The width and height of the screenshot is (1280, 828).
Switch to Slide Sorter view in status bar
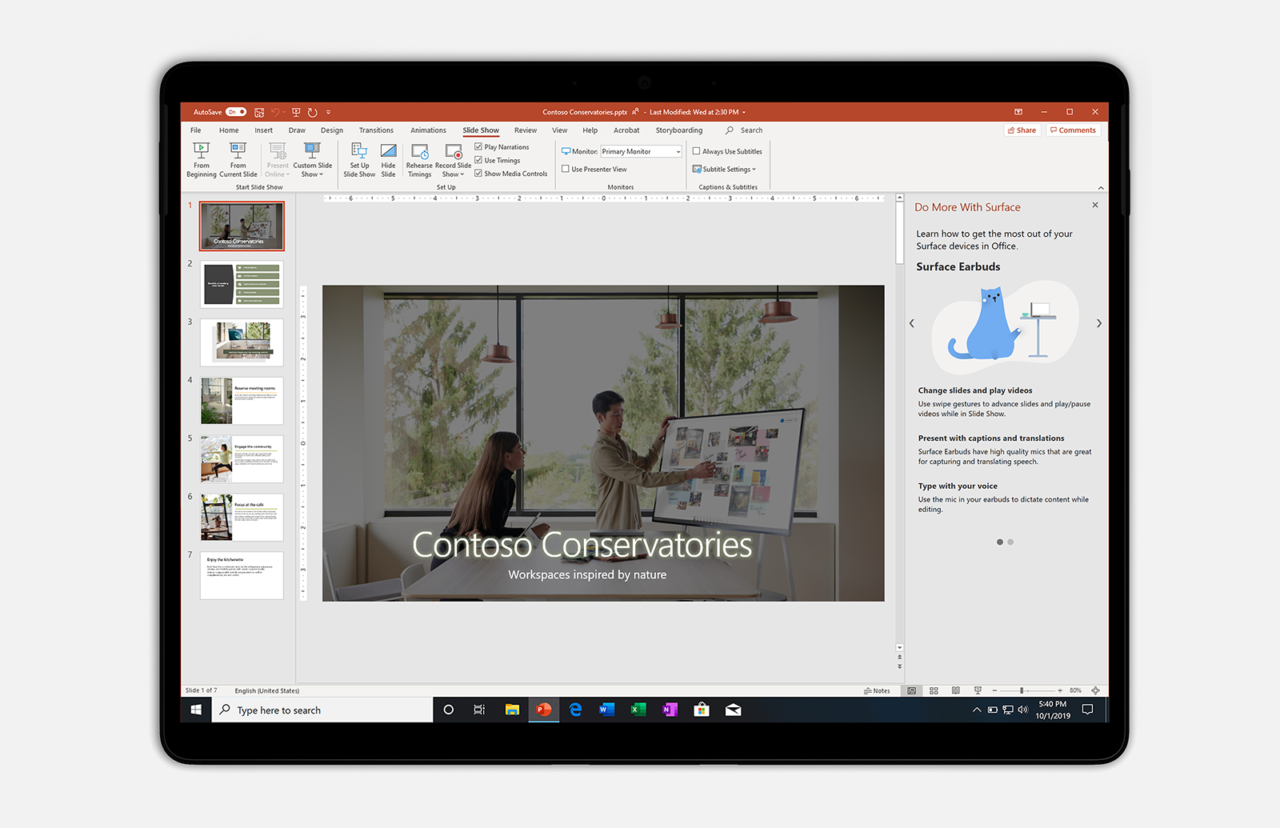934,691
